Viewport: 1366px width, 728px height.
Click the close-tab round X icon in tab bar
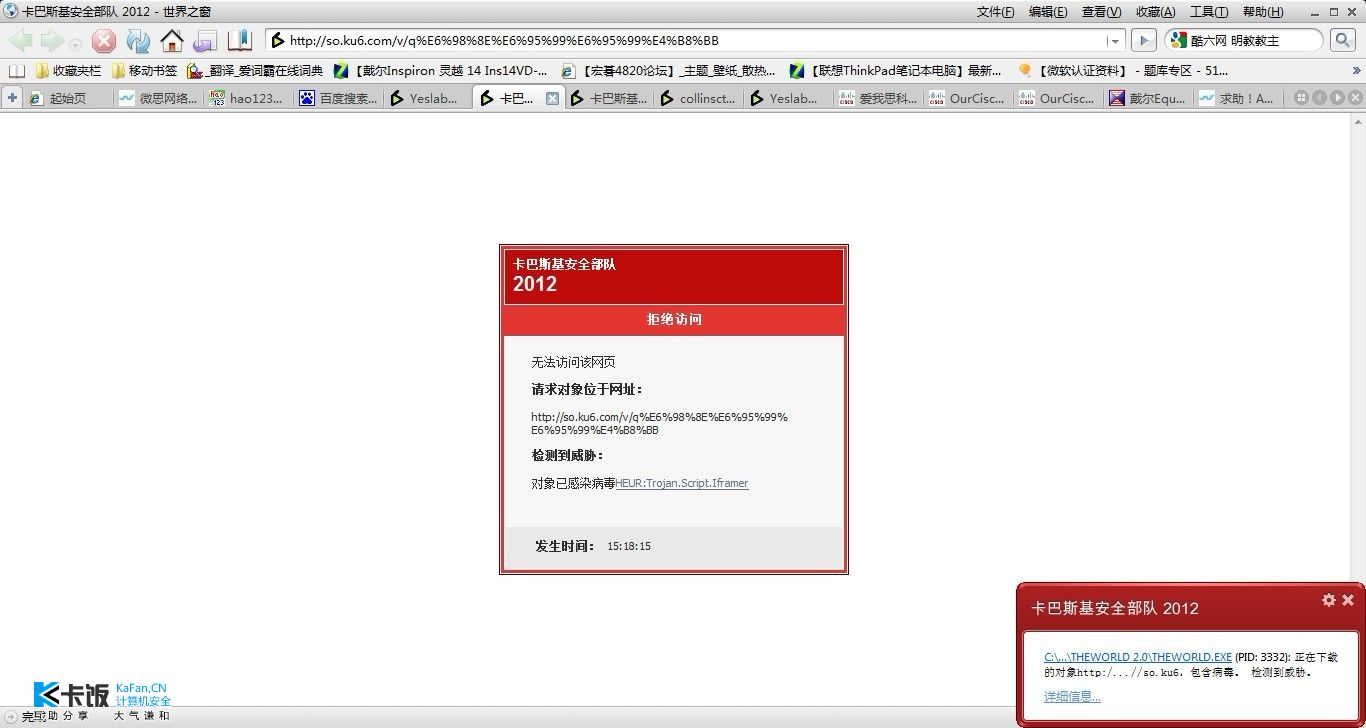tap(1355, 98)
